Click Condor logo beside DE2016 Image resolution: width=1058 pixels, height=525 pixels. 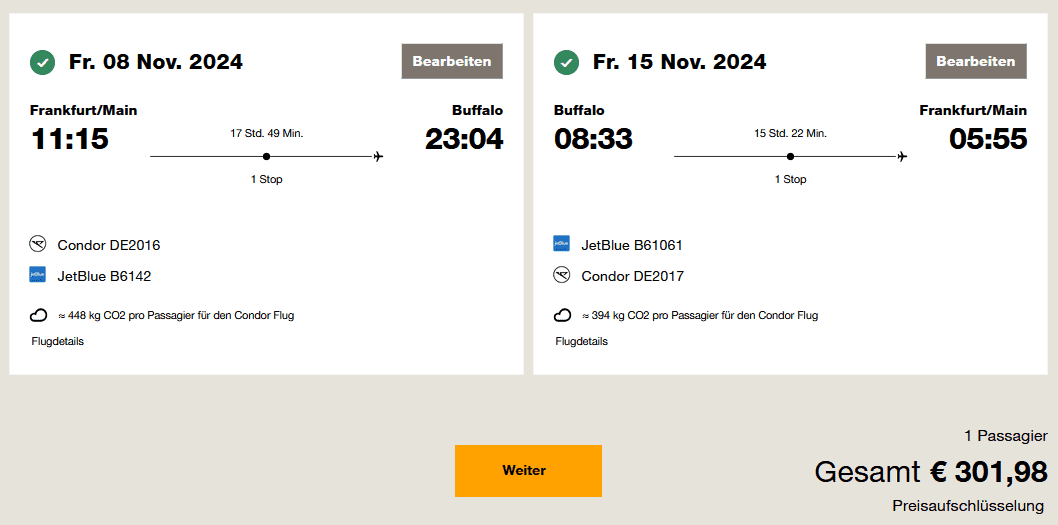[39, 244]
